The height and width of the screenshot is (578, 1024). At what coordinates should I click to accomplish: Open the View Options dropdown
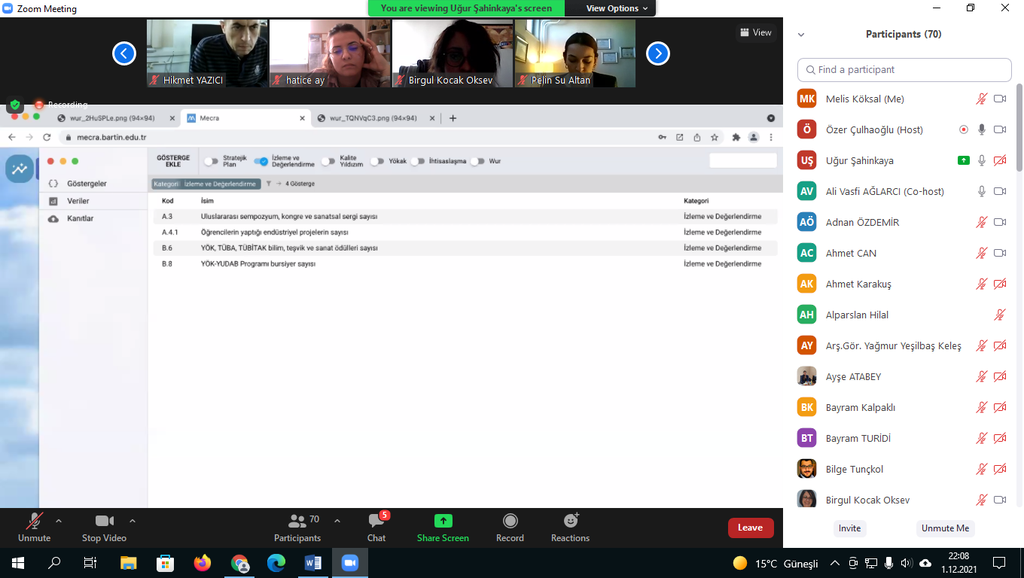pos(616,8)
